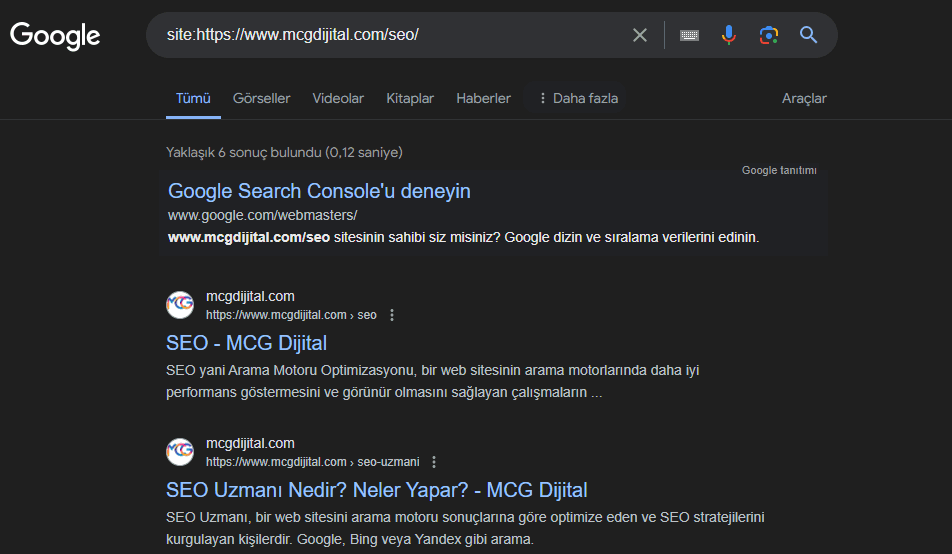Open more options for seo-uzmani result
This screenshot has height=554, width=952.
[x=434, y=462]
